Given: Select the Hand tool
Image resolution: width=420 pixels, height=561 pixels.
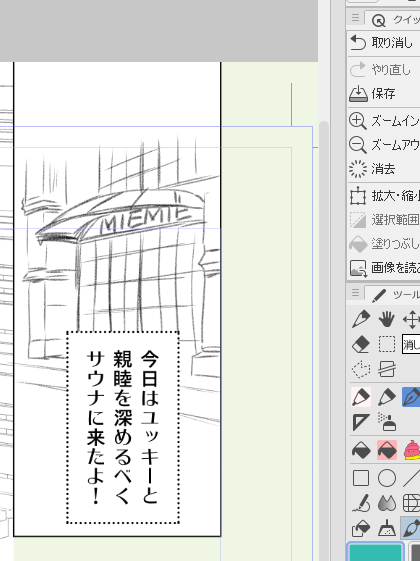Looking at the screenshot, I should pos(386,319).
